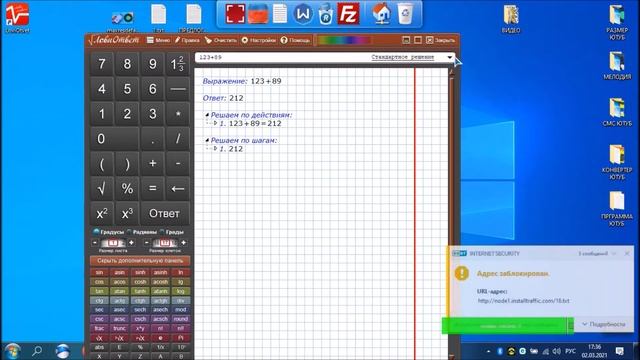Click the Размер клеток slider
The width and height of the screenshot is (640, 360).
pyautogui.click(x=165, y=243)
